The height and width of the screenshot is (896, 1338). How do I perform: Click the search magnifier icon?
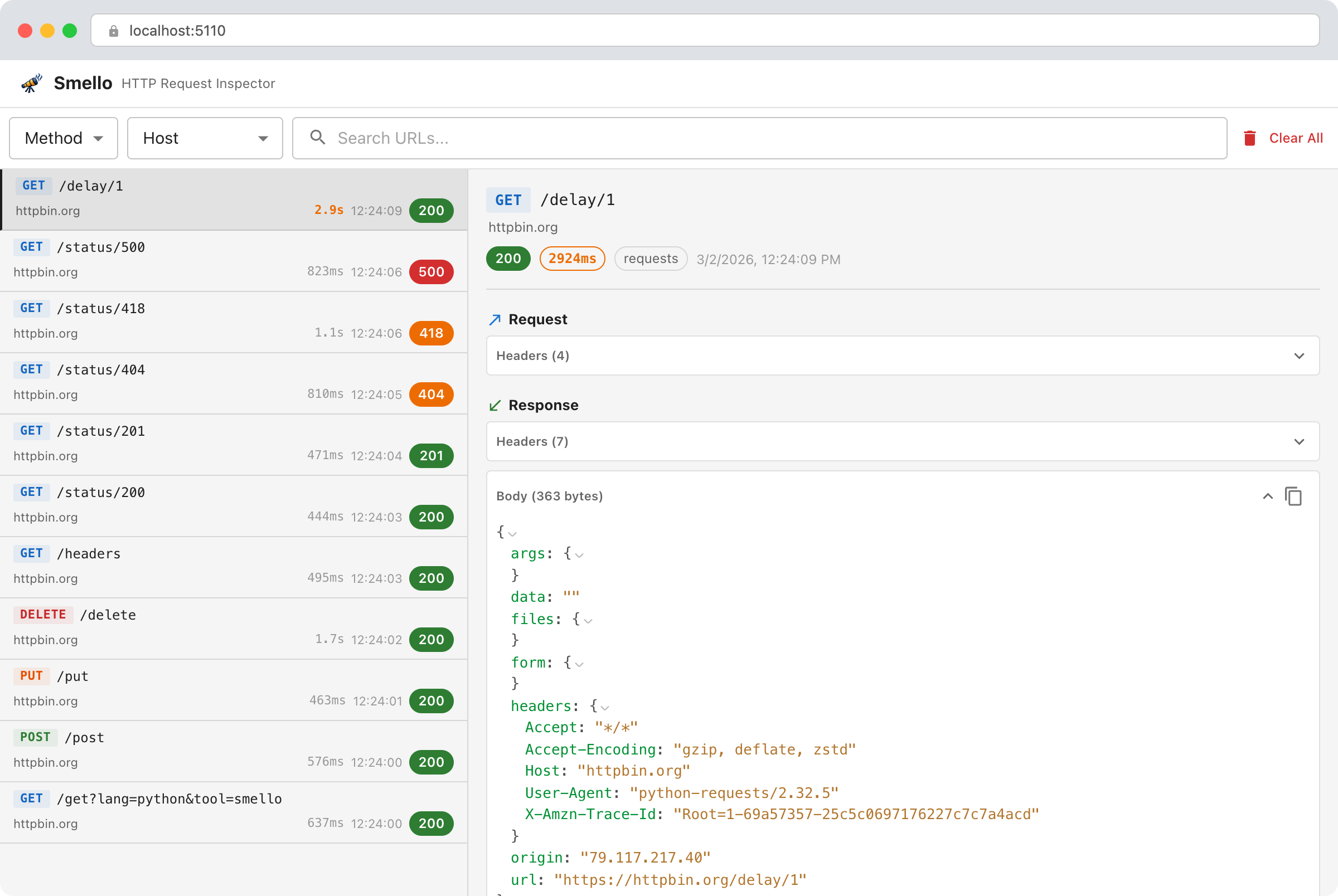coord(317,138)
